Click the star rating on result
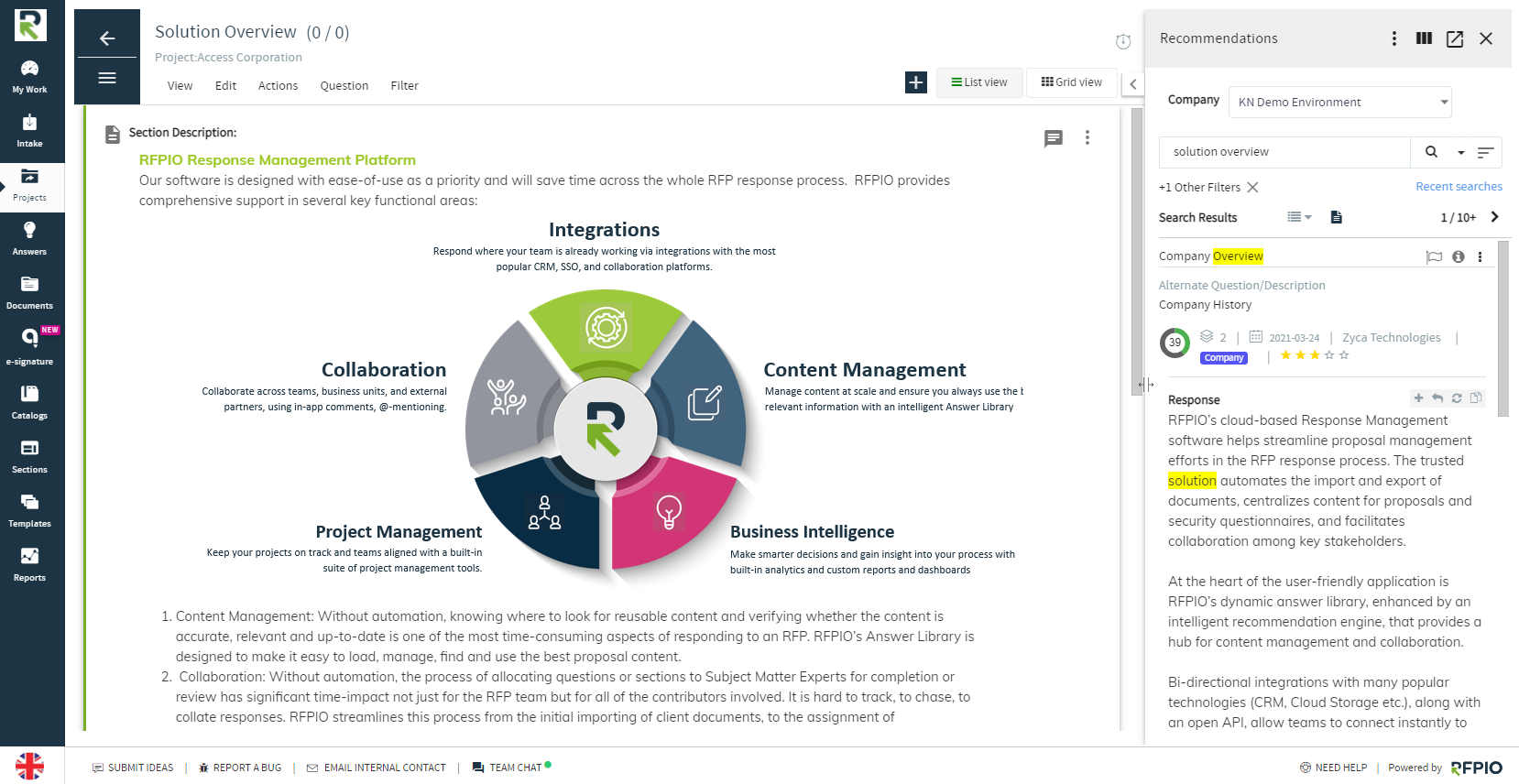The height and width of the screenshot is (784, 1519). (1315, 355)
